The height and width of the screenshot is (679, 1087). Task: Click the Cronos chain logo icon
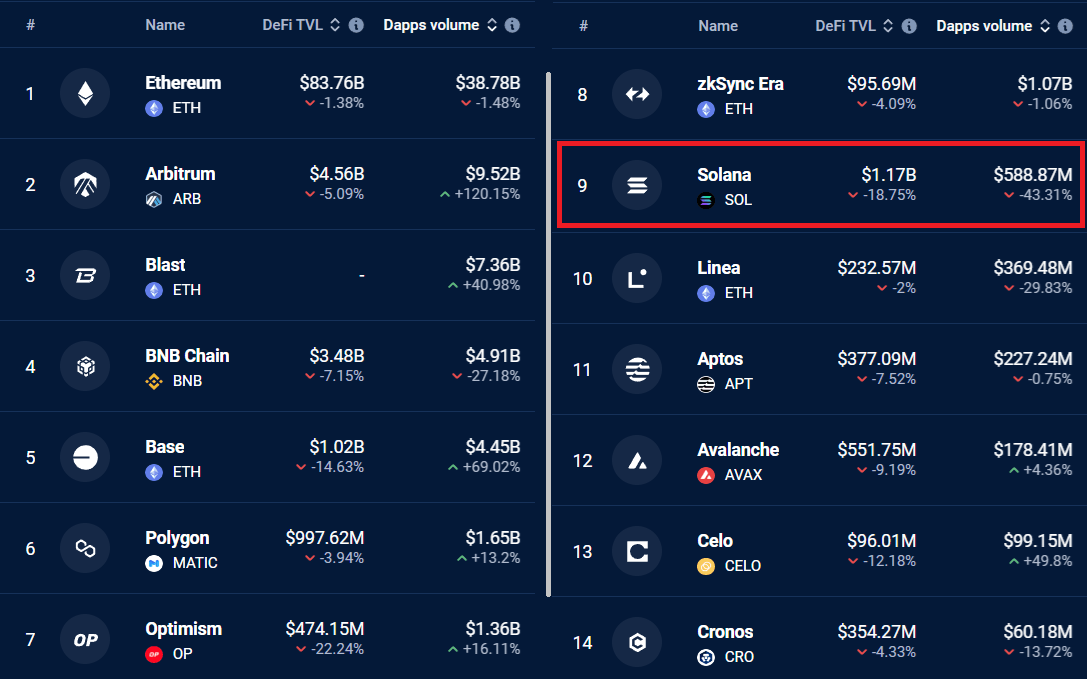[x=637, y=643]
